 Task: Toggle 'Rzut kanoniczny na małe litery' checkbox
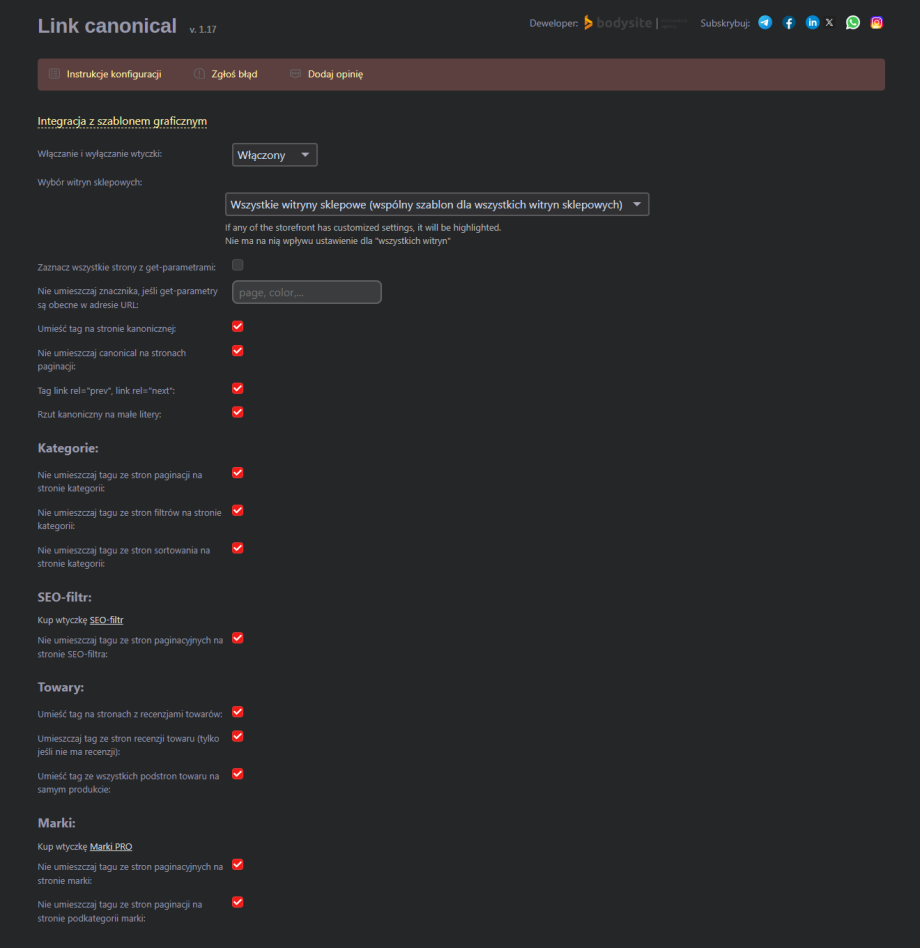(x=238, y=412)
